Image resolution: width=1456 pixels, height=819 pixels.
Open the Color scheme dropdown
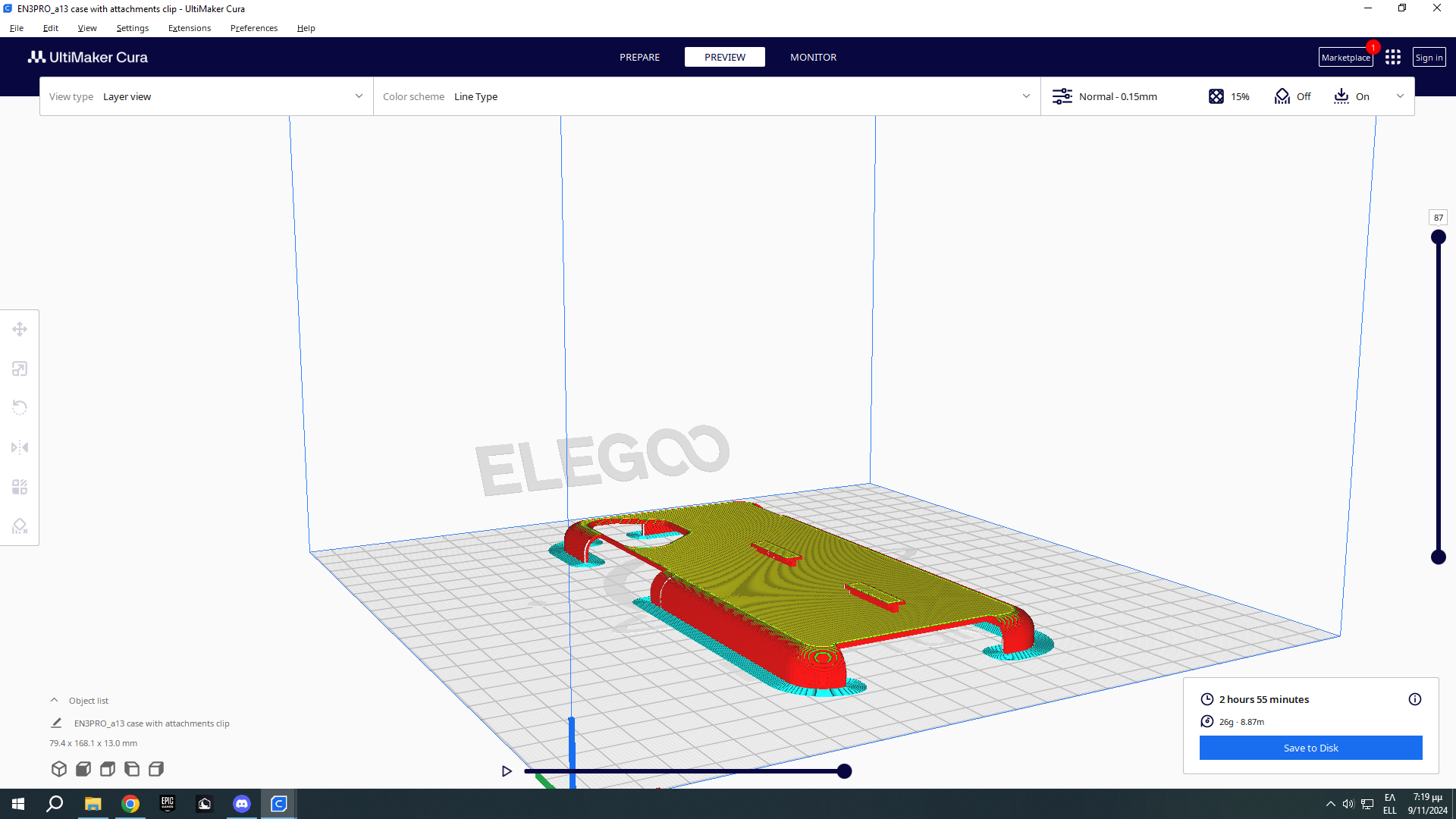(x=707, y=96)
